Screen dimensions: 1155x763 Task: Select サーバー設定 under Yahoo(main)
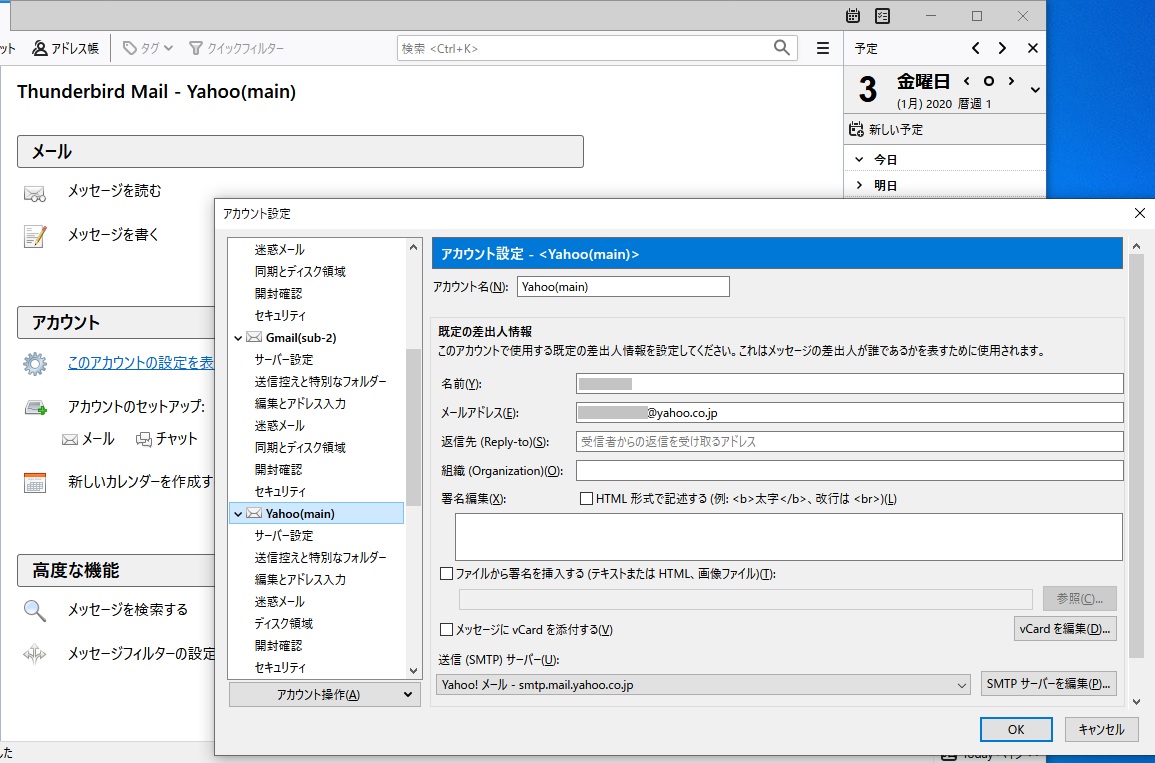point(283,536)
